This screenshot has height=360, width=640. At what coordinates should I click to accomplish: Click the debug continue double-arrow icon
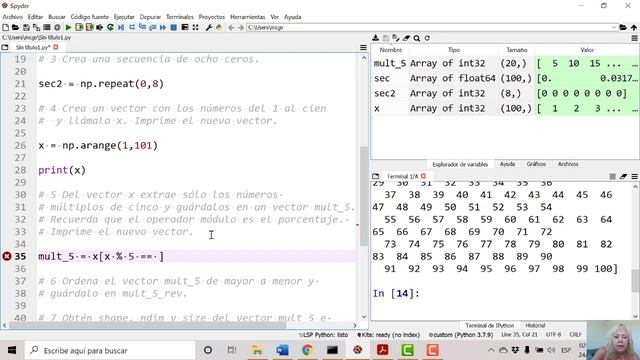click(x=163, y=27)
